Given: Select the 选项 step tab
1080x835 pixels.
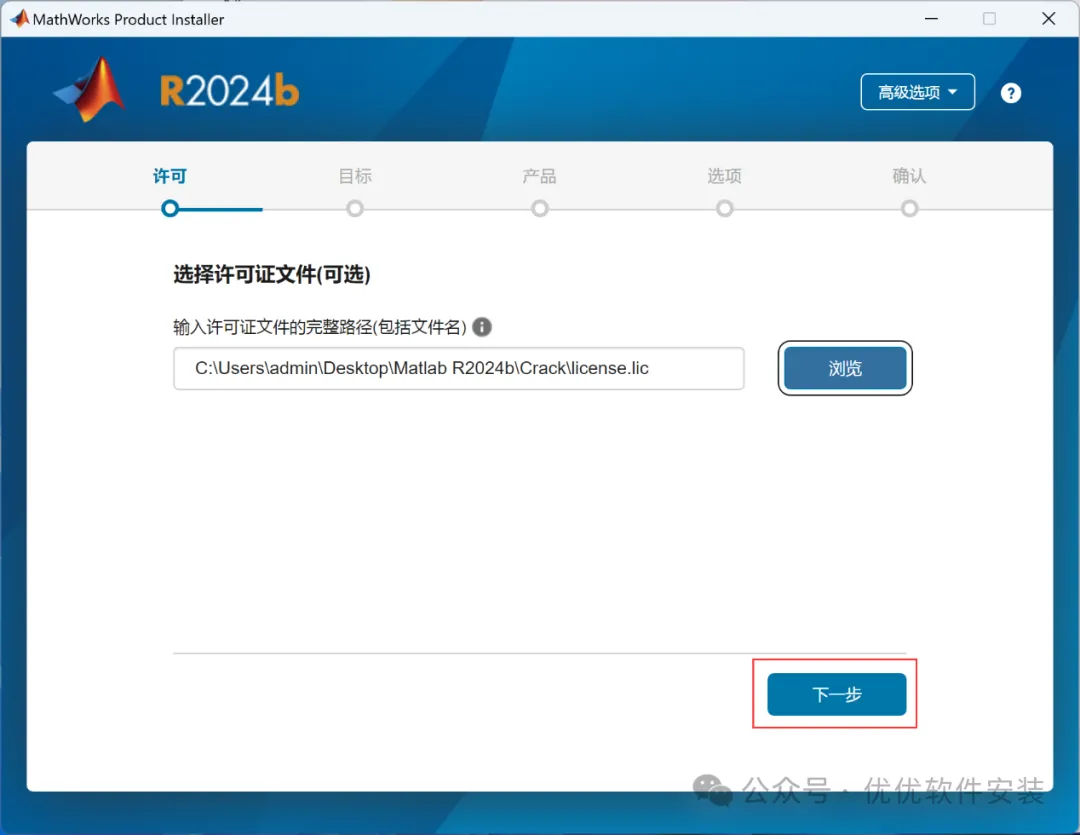Looking at the screenshot, I should tap(725, 176).
